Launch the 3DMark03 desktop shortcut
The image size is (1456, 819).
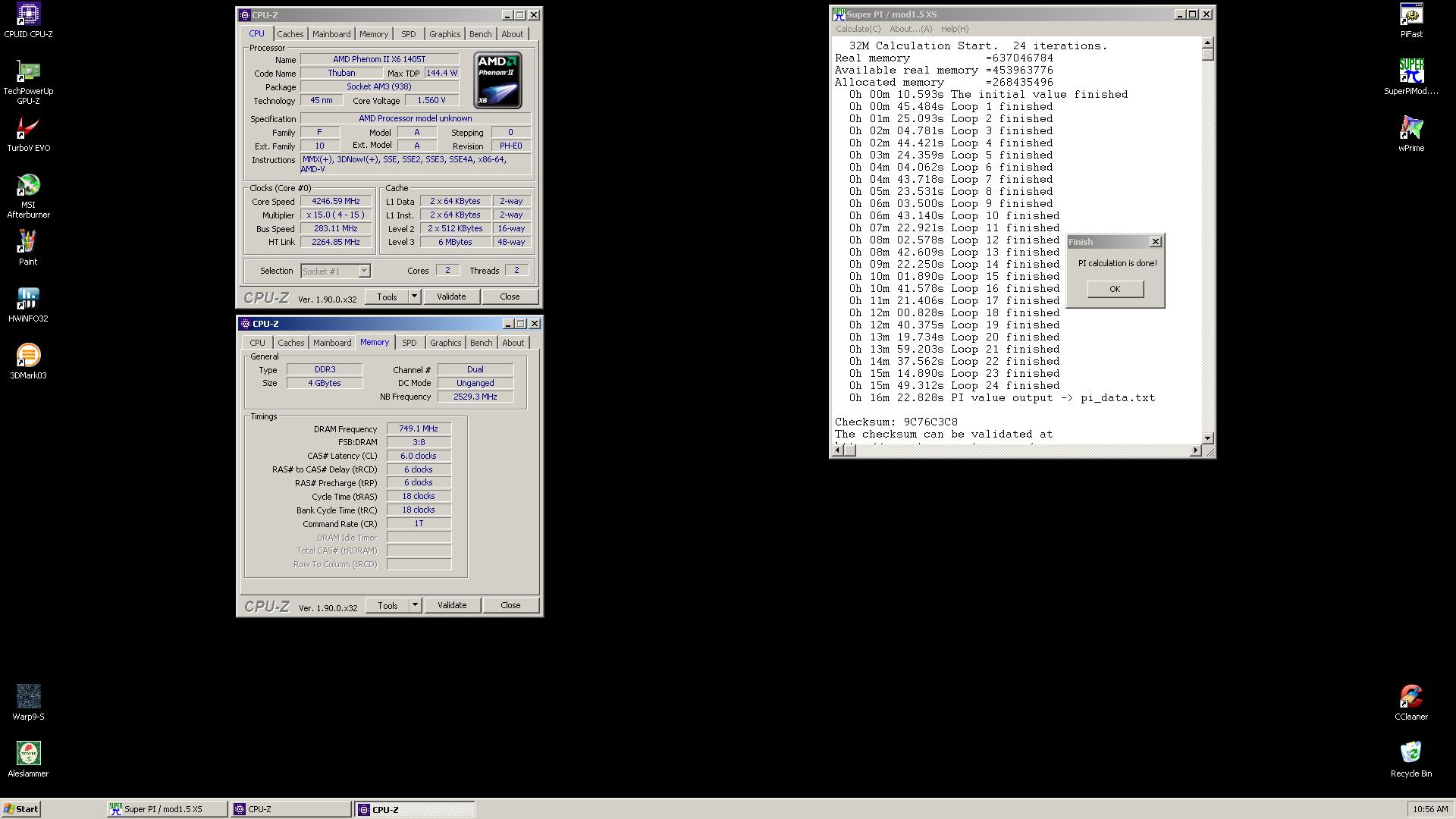28,362
